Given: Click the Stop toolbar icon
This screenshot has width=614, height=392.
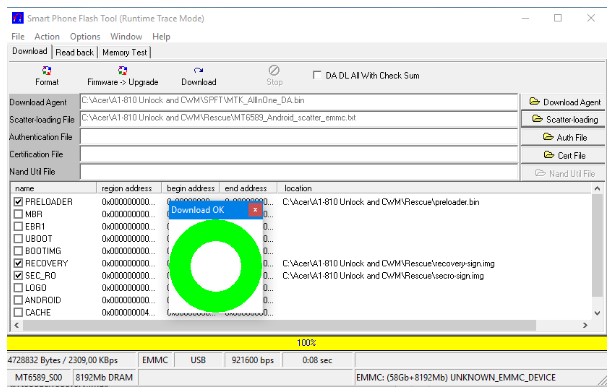Looking at the screenshot, I should click(x=274, y=70).
